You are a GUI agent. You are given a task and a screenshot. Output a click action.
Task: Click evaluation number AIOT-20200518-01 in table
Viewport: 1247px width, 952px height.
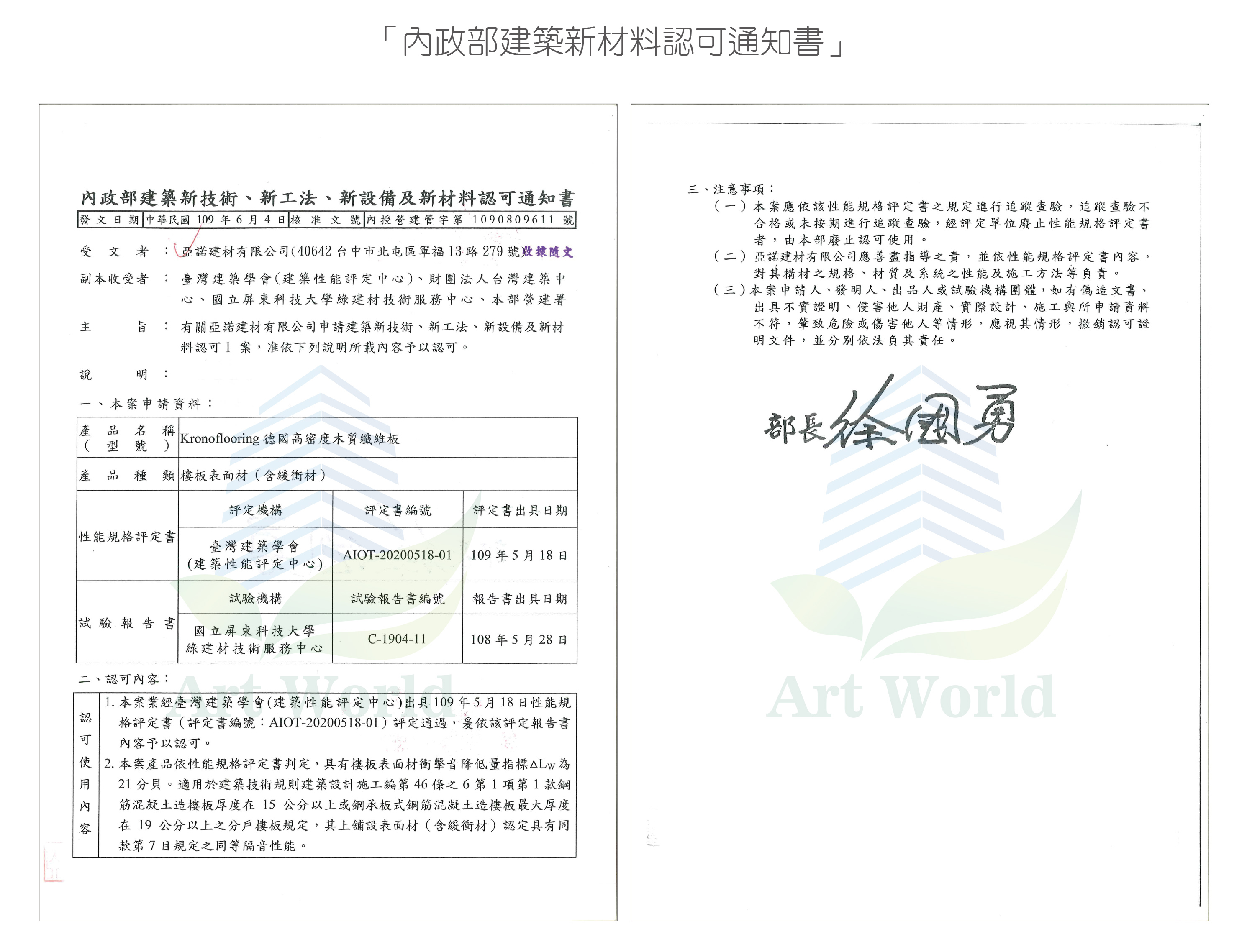(398, 555)
